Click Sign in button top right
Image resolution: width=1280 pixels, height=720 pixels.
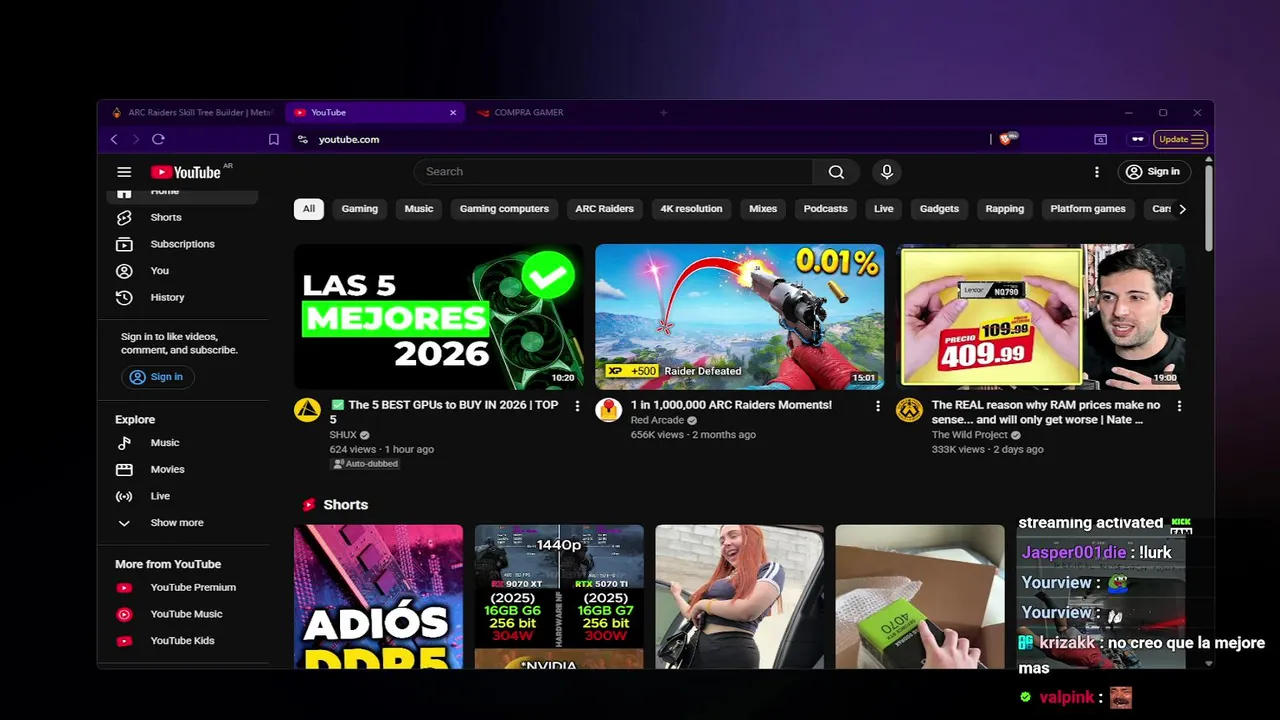[1153, 172]
